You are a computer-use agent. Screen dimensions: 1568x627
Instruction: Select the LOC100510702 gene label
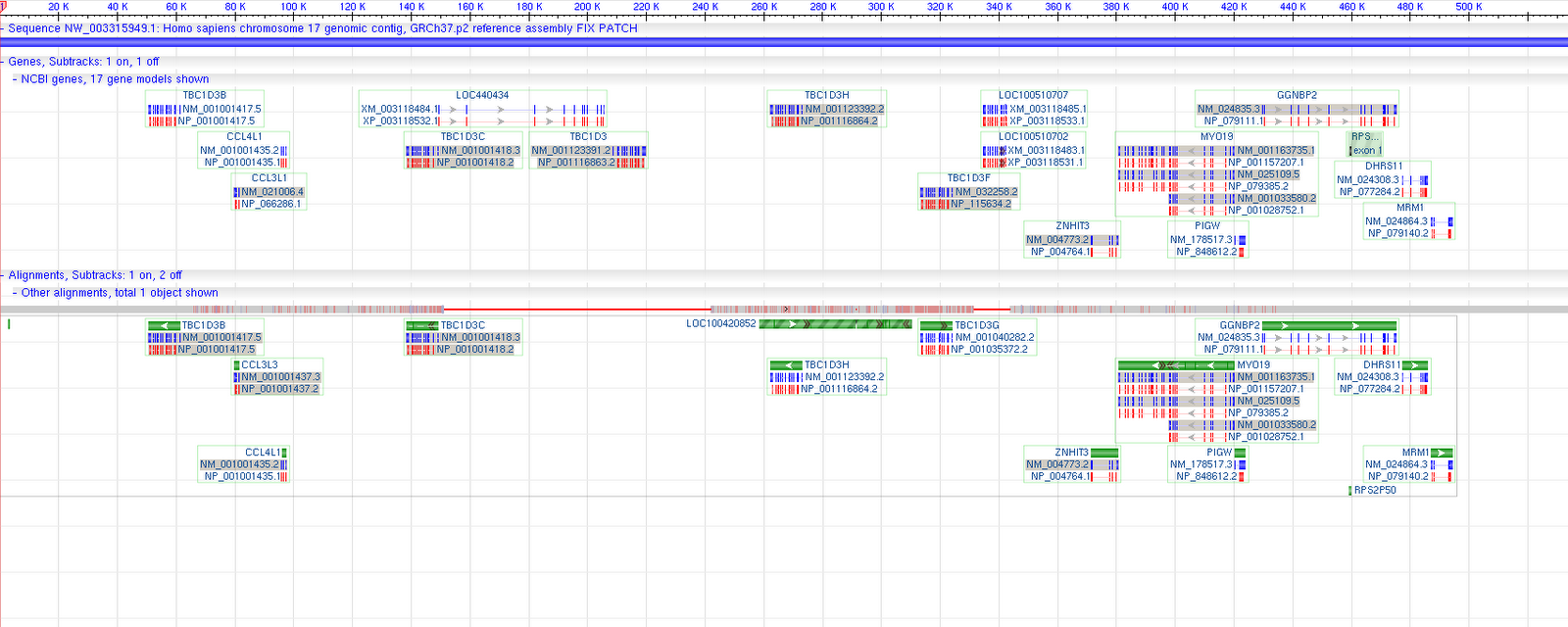(x=1033, y=137)
